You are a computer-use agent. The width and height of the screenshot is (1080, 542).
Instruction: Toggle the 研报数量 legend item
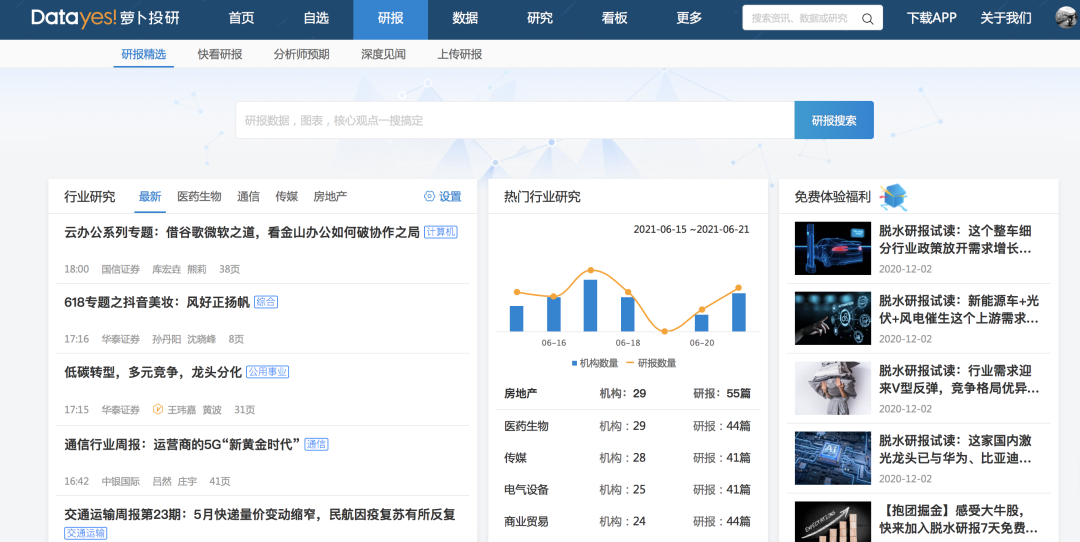tap(652, 363)
